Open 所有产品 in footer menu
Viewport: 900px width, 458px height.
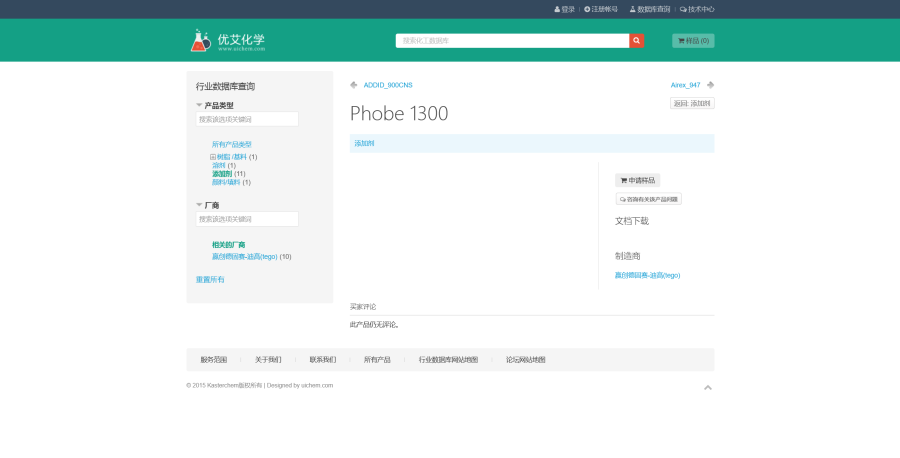coord(377,360)
